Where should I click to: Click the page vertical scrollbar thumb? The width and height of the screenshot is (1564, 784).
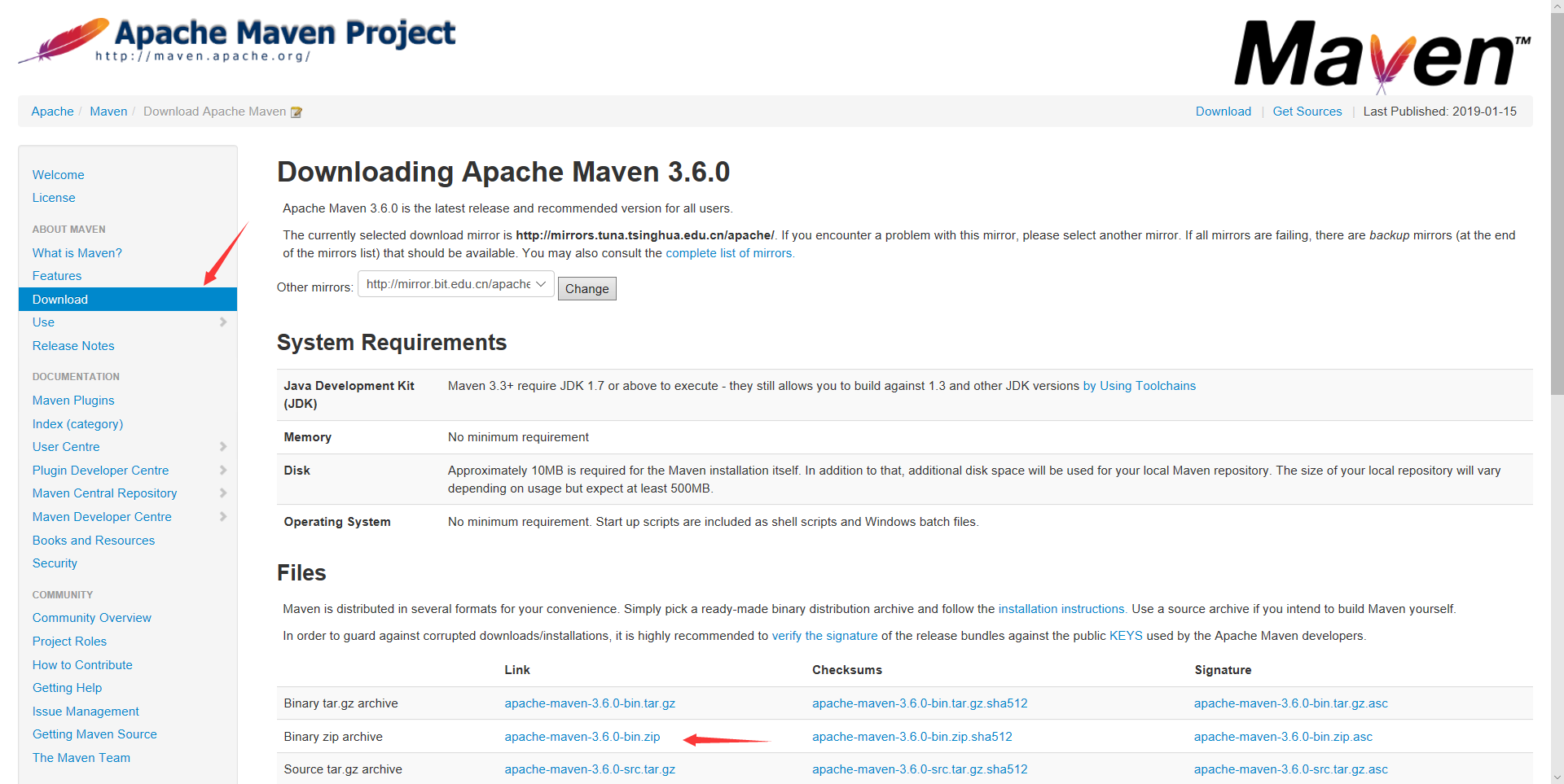point(1557,204)
